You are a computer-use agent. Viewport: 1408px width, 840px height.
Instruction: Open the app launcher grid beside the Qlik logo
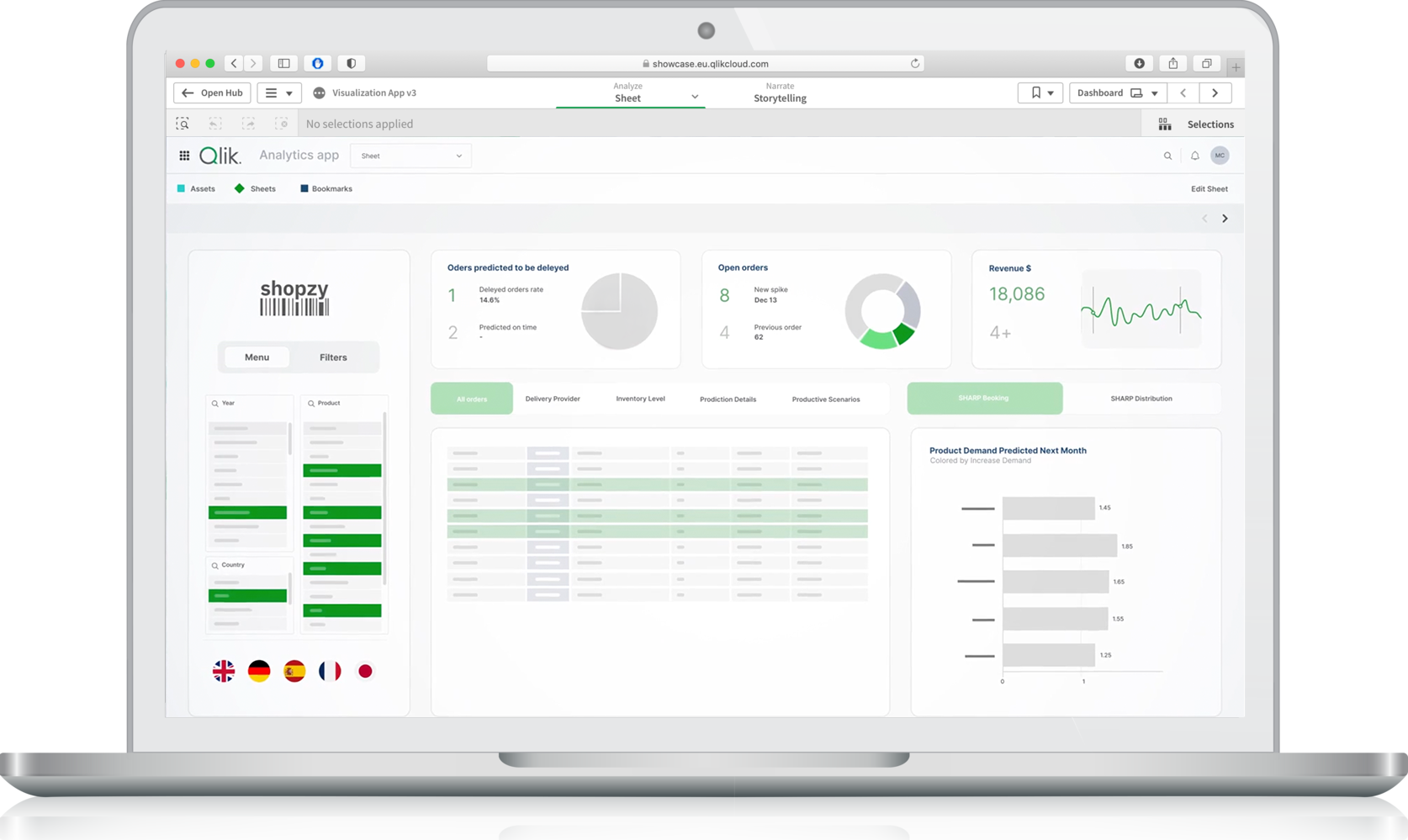coord(184,155)
